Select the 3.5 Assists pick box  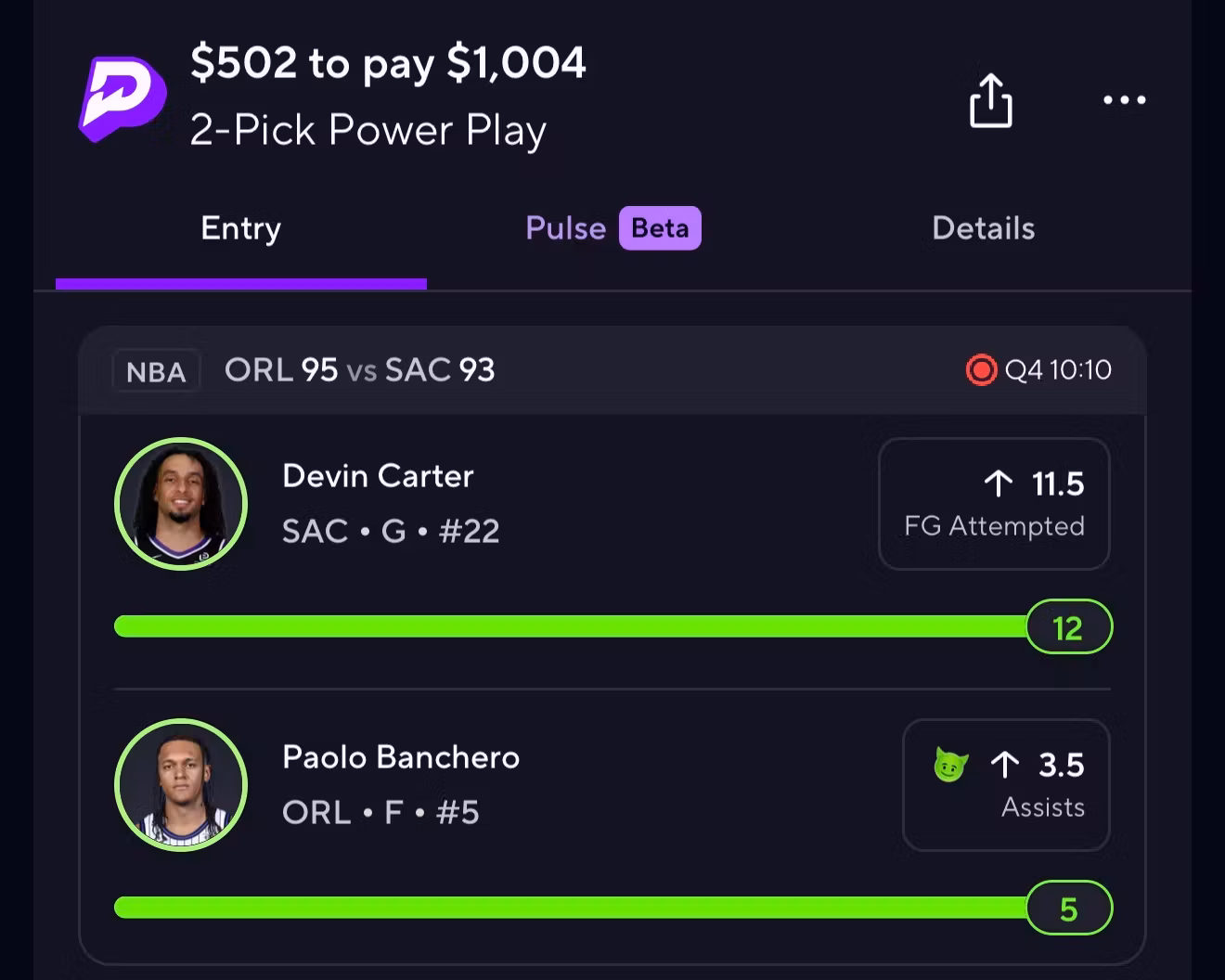pos(1006,785)
